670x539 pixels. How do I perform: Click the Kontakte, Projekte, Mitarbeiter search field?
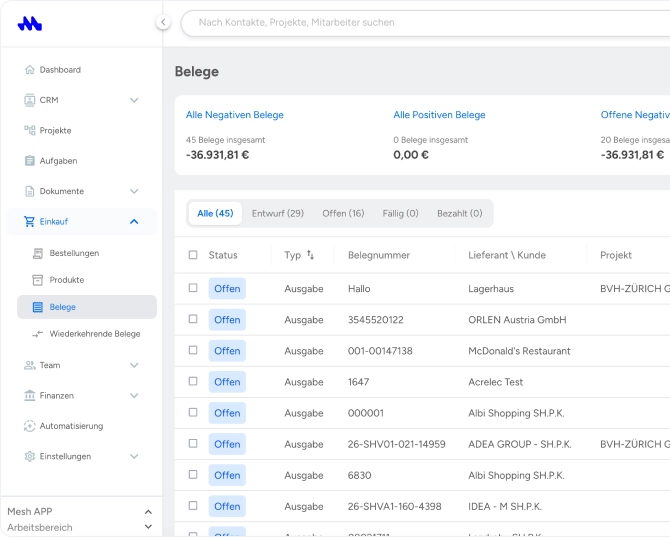[x=426, y=23]
